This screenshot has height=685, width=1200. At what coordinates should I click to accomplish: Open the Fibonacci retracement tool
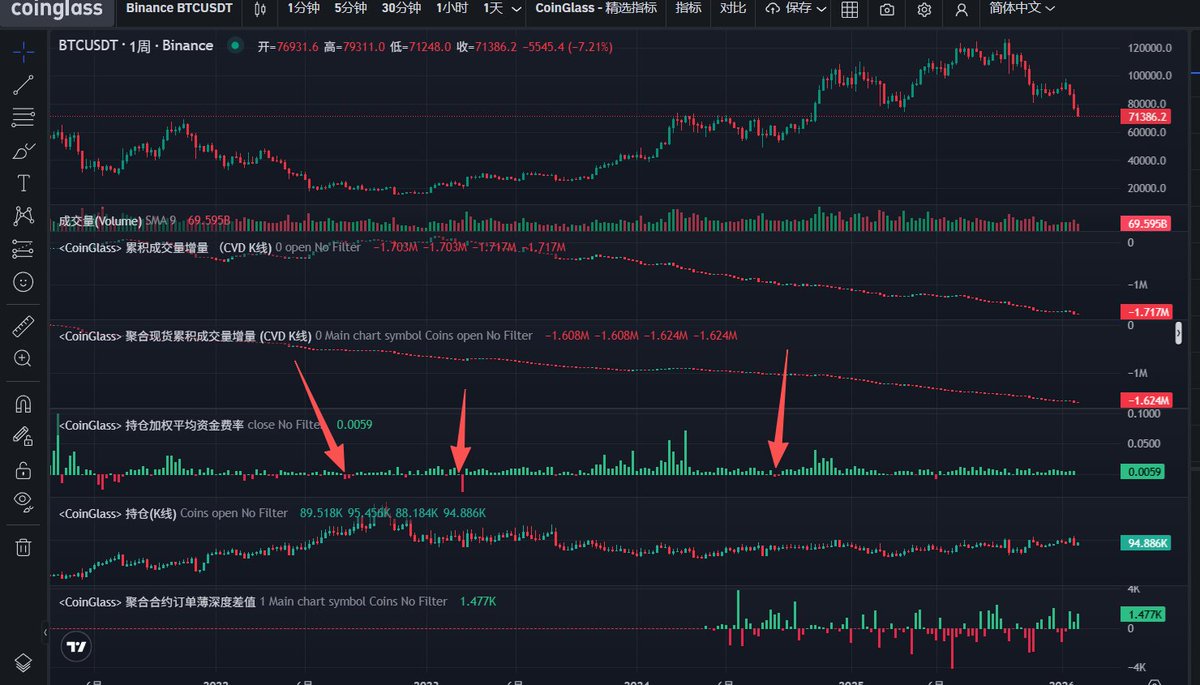(x=23, y=118)
